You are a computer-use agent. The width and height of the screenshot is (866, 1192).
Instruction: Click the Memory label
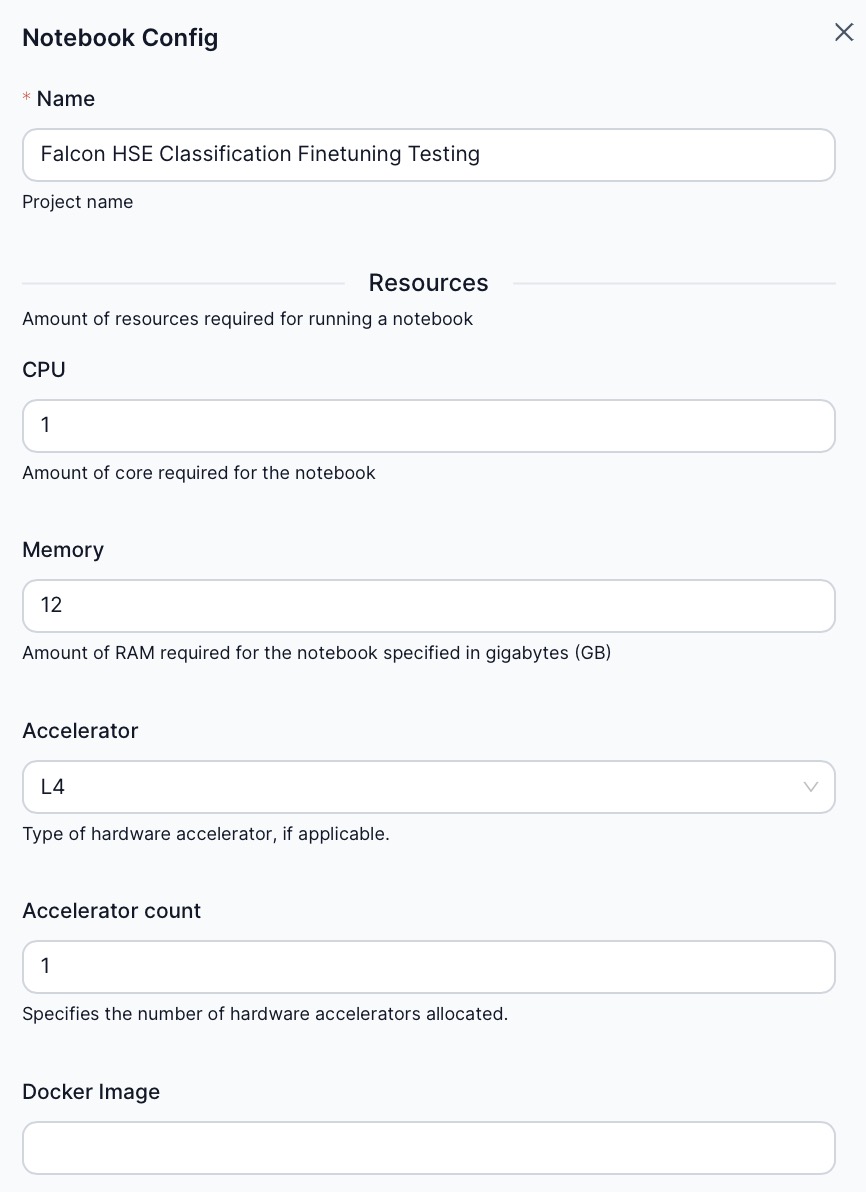[62, 549]
